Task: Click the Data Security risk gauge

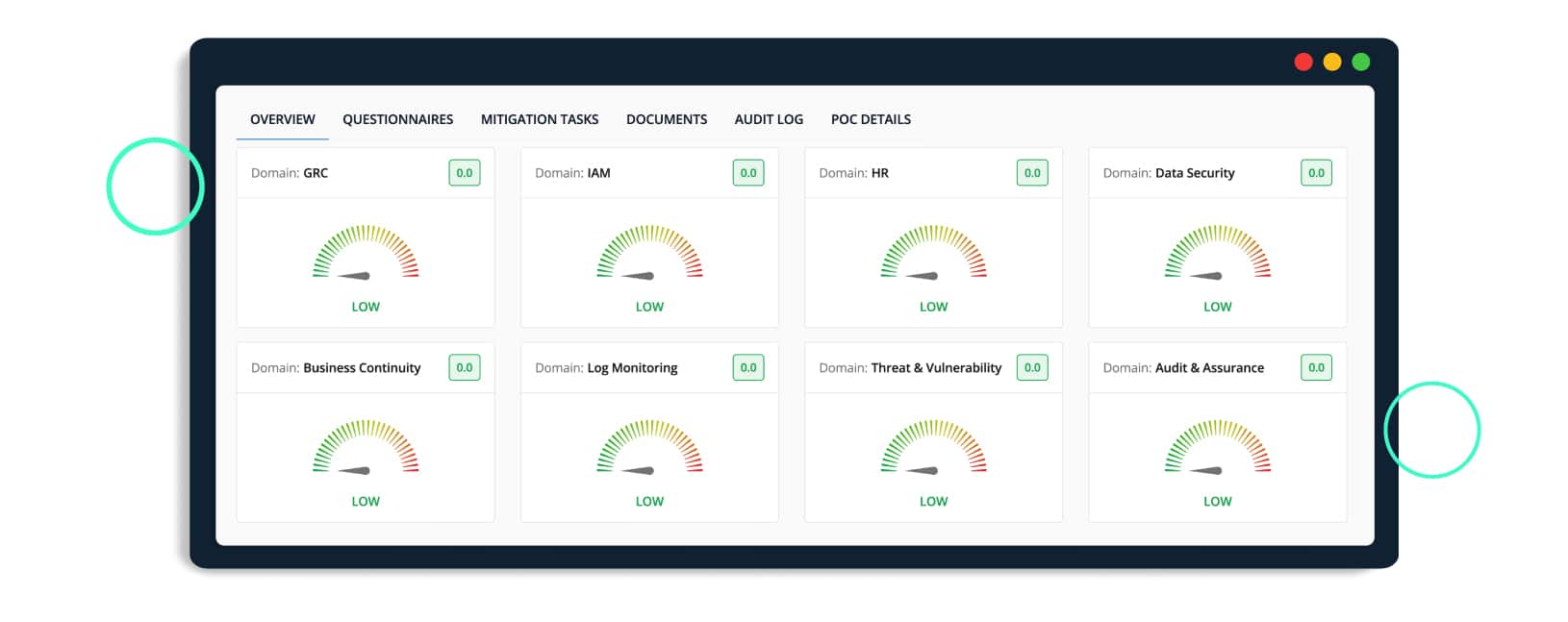Action: coord(1218,253)
